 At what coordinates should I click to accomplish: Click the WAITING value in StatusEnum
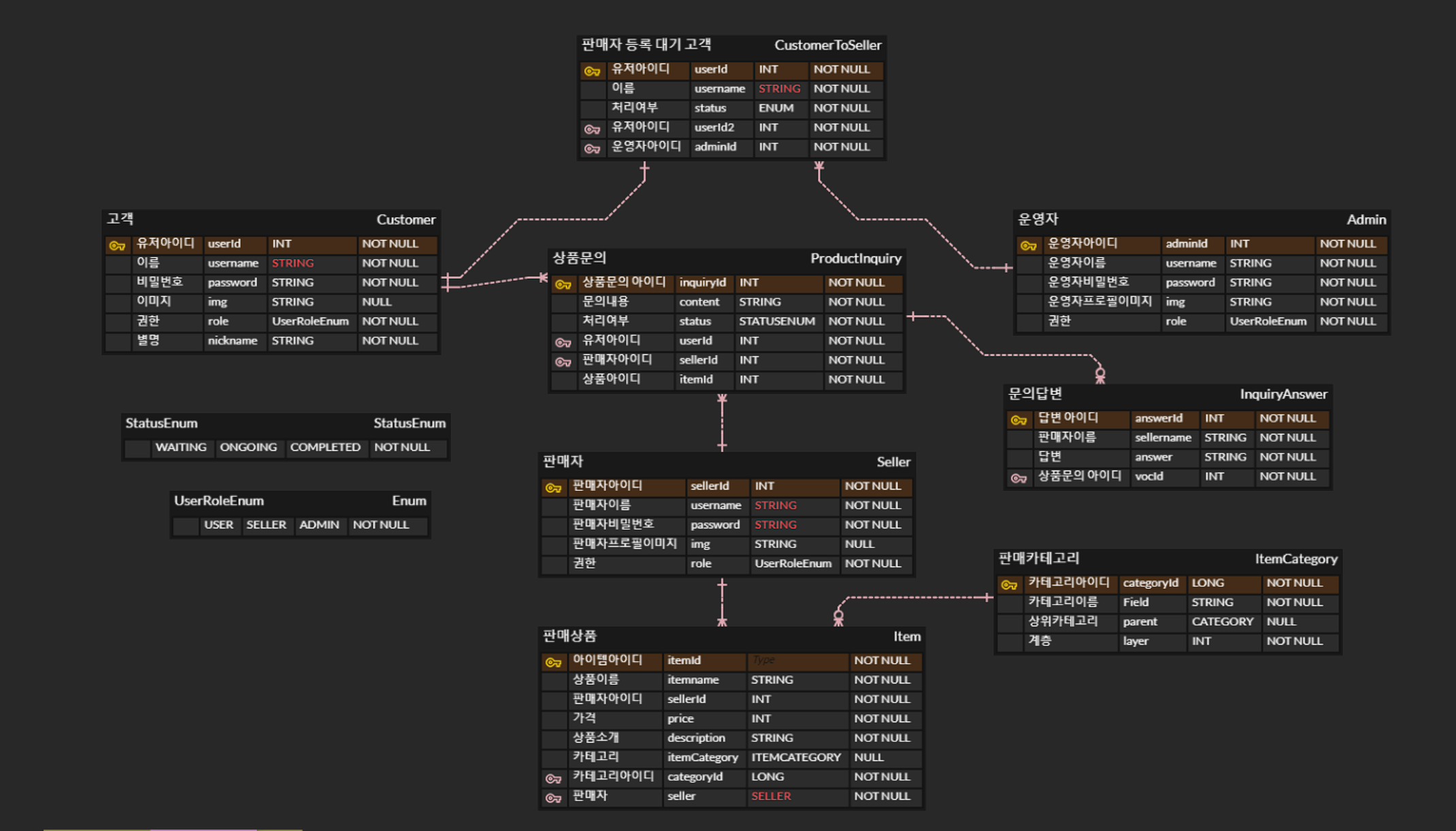[x=180, y=447]
